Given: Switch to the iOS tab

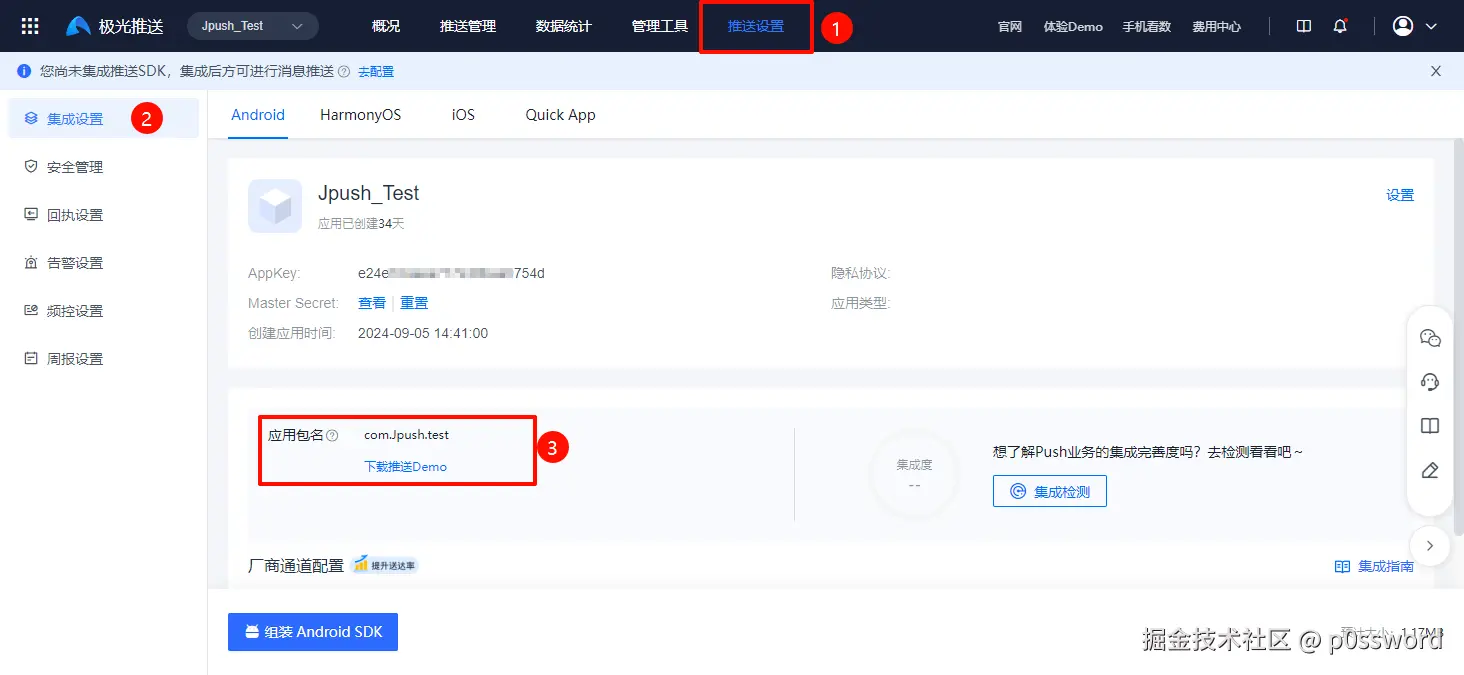Looking at the screenshot, I should [463, 115].
